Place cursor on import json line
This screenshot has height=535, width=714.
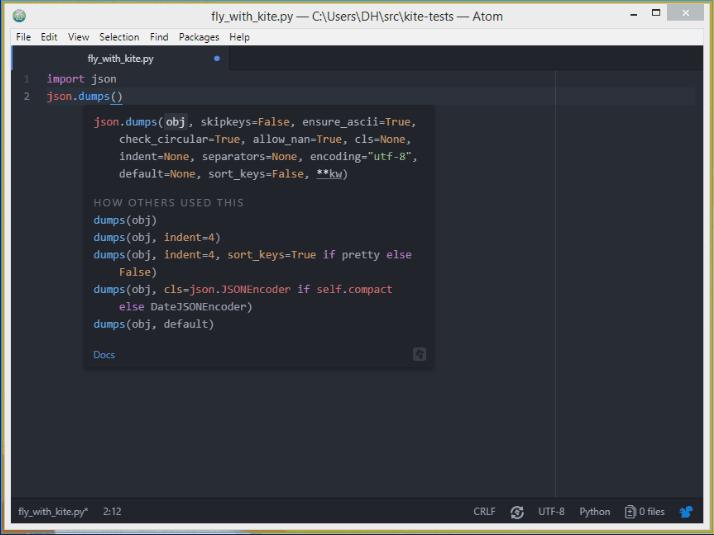[82, 79]
